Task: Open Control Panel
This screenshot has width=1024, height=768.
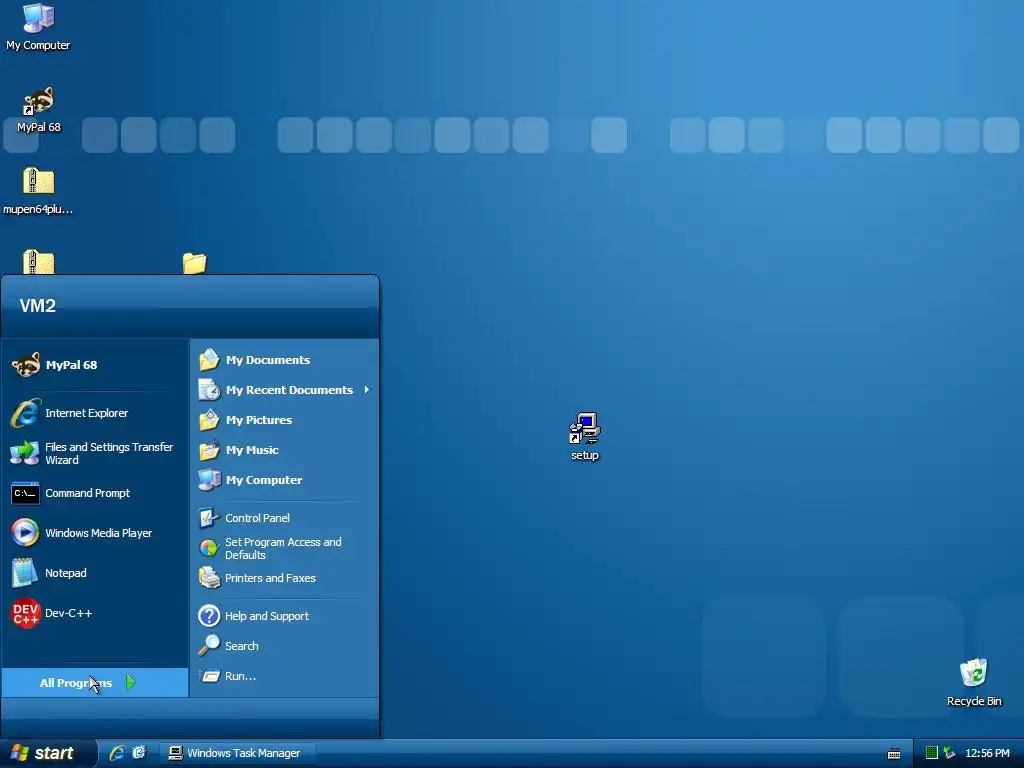Action: point(285,518)
